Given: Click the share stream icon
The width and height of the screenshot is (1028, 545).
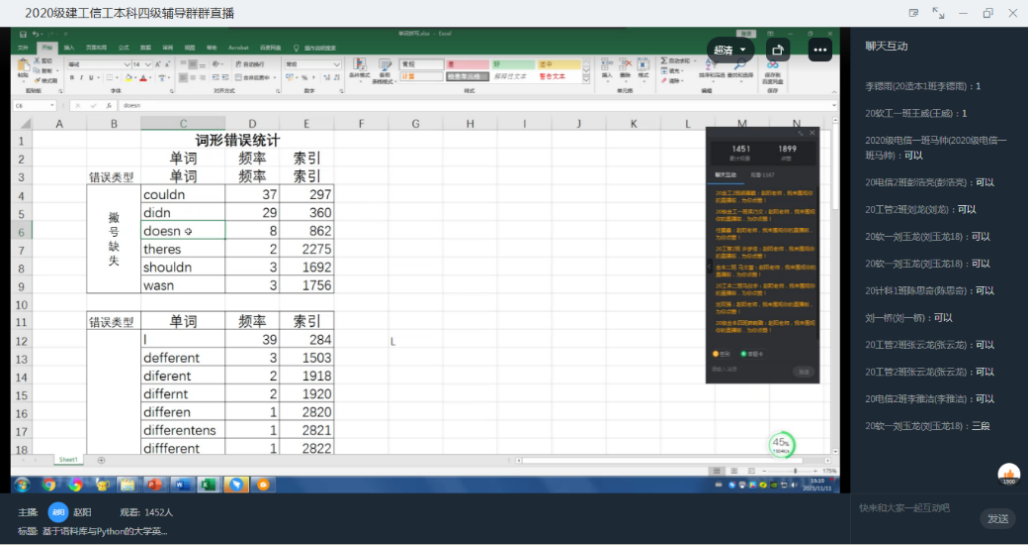Looking at the screenshot, I should (777, 49).
